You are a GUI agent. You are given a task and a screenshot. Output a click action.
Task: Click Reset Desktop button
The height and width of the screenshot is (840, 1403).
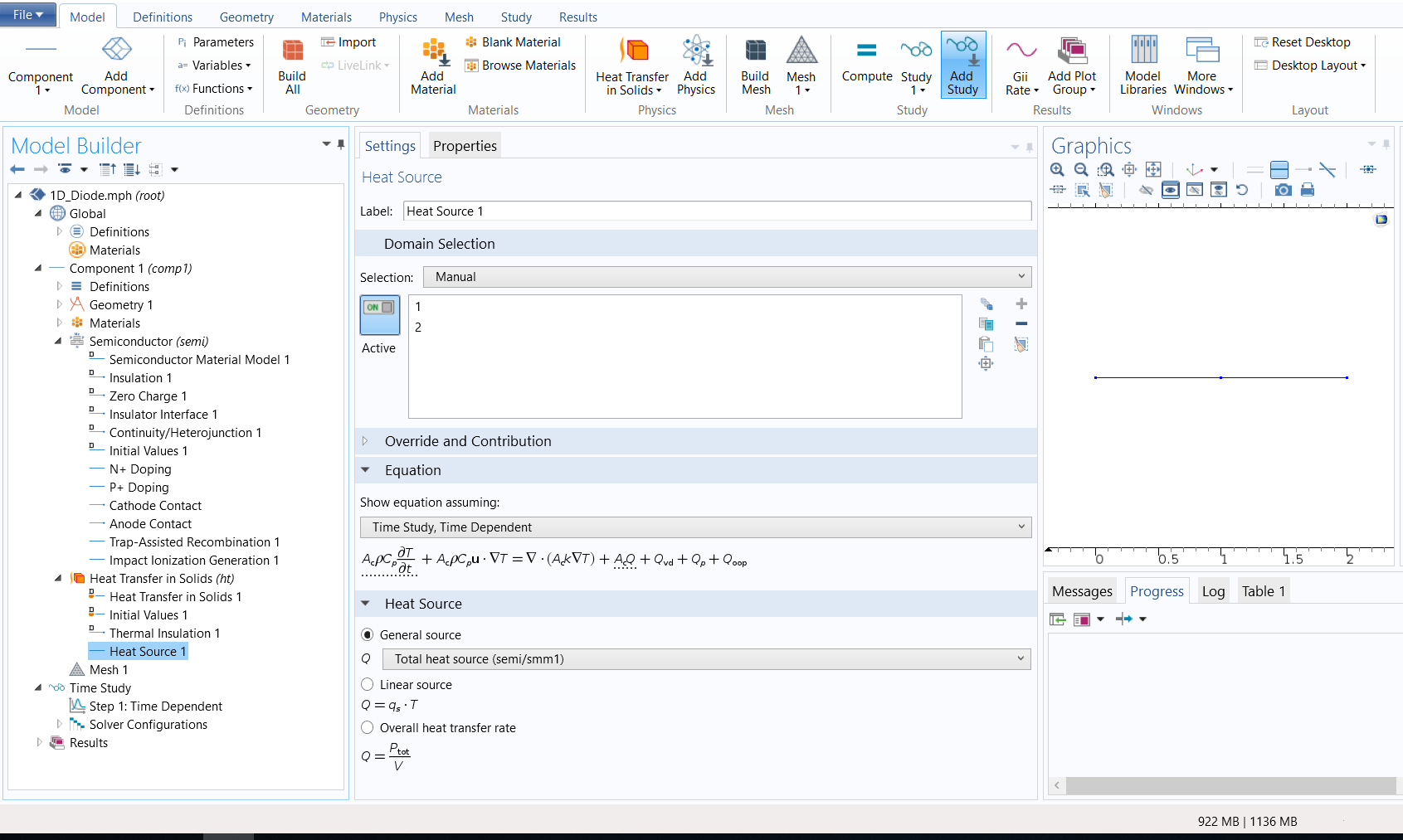click(x=1302, y=42)
